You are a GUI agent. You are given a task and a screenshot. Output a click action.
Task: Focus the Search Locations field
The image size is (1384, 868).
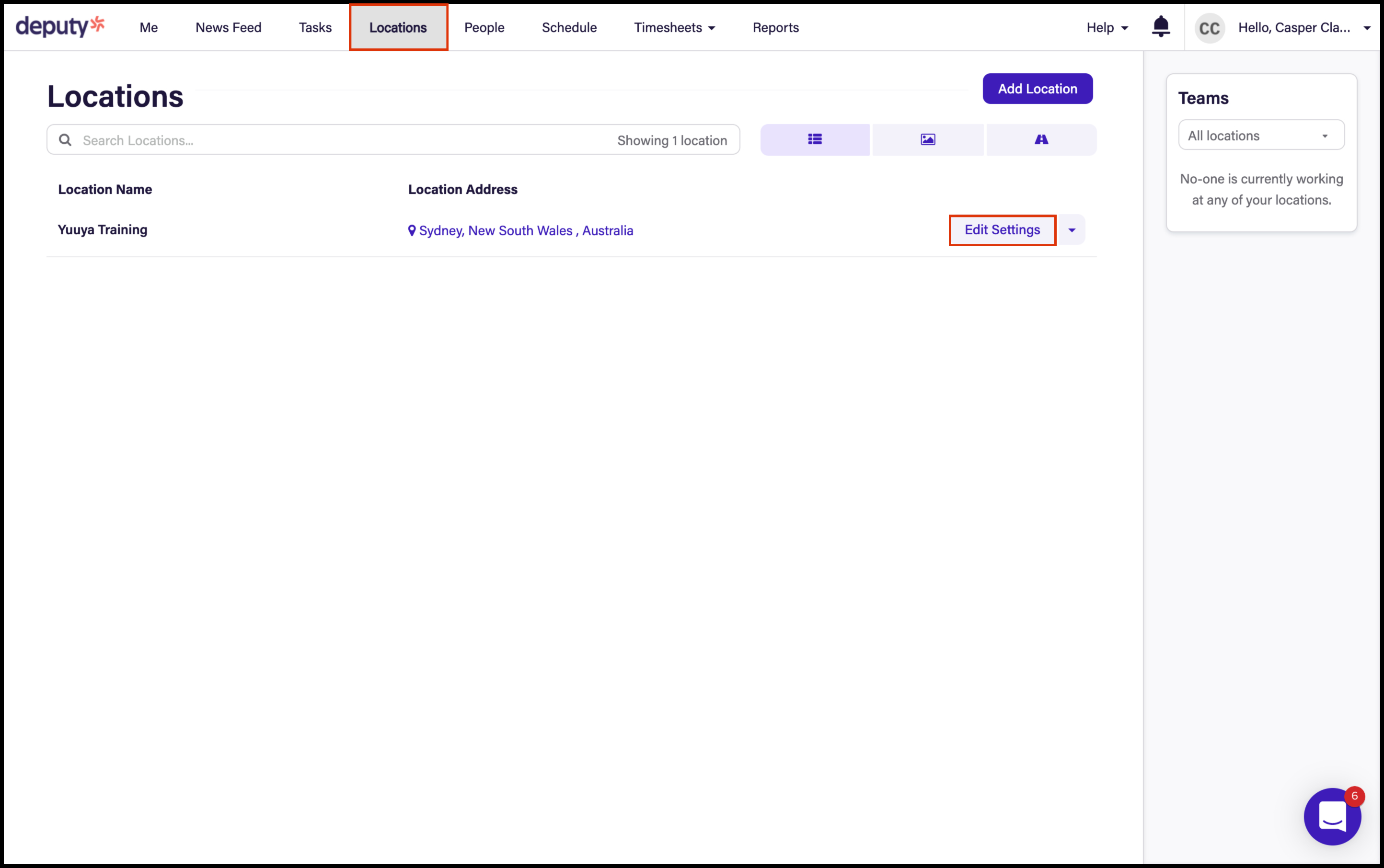[345, 140]
